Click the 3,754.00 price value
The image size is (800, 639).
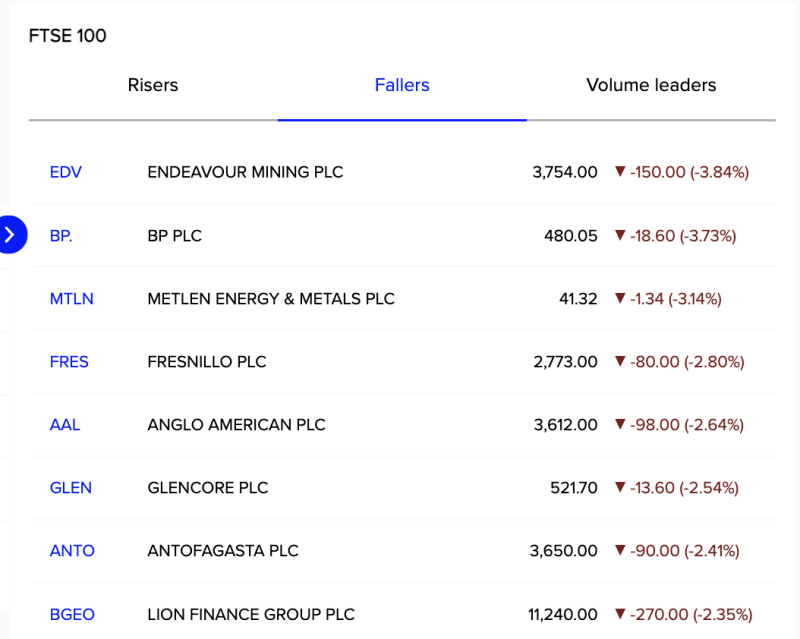click(565, 172)
